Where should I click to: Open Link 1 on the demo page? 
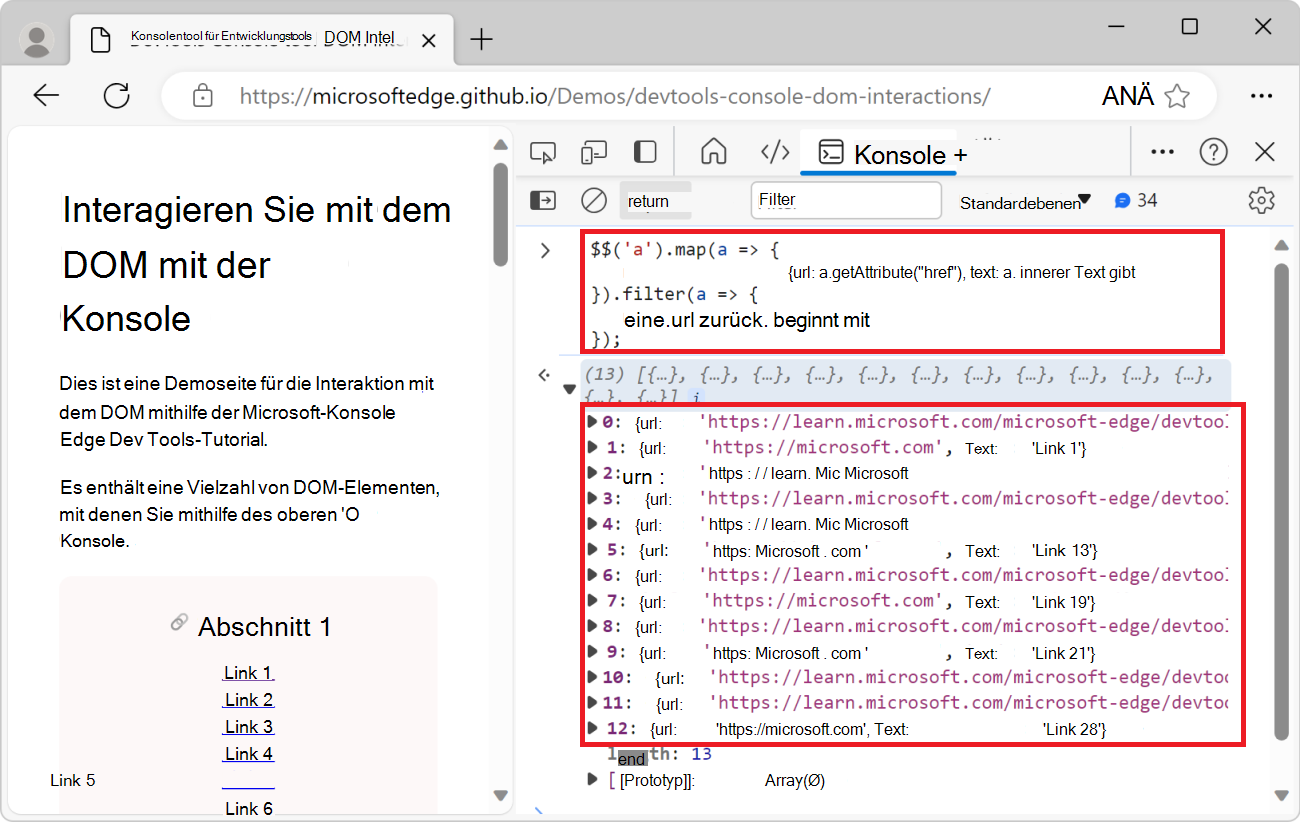[248, 672]
